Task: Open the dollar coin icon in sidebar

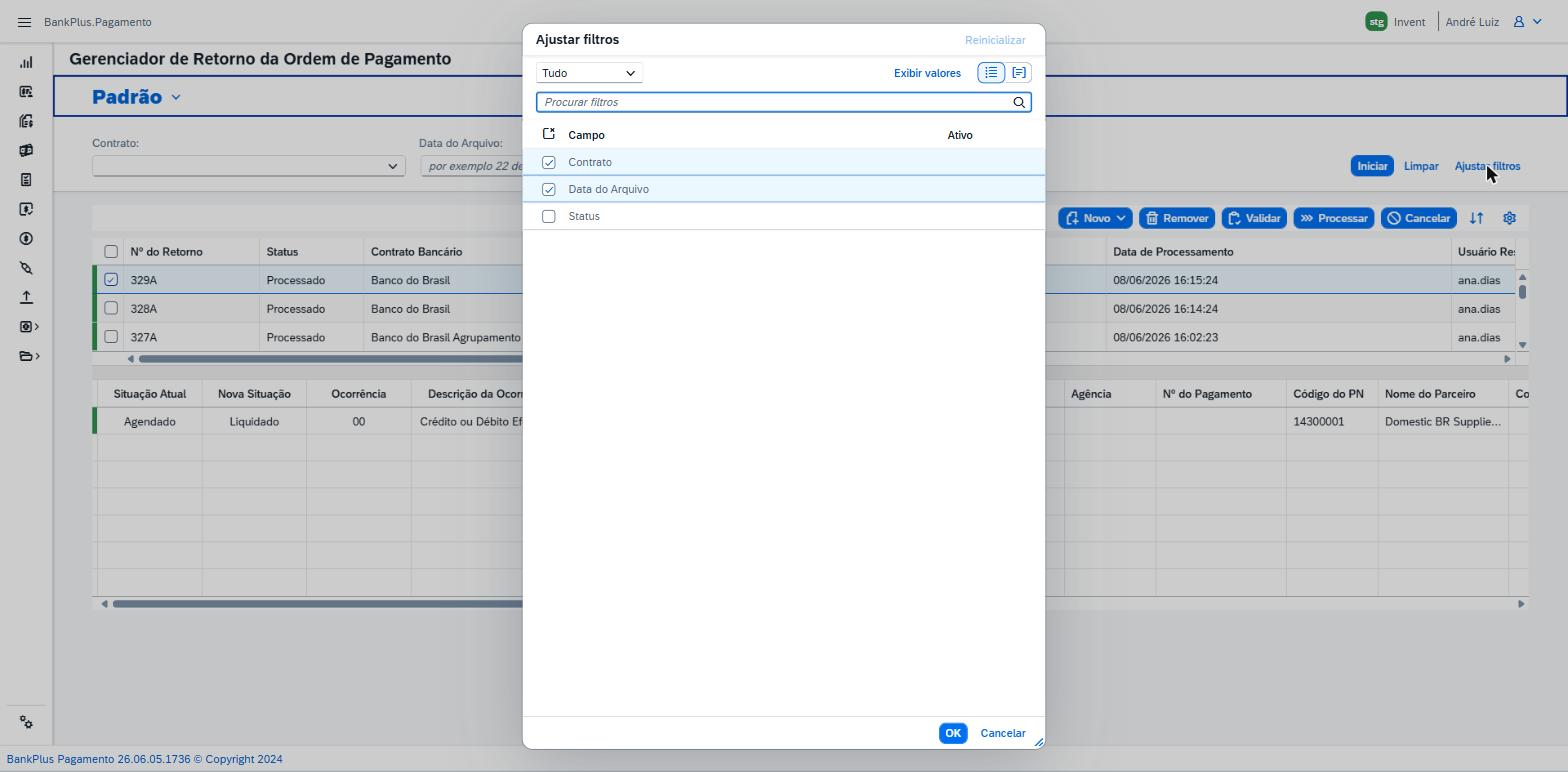Action: [26, 239]
